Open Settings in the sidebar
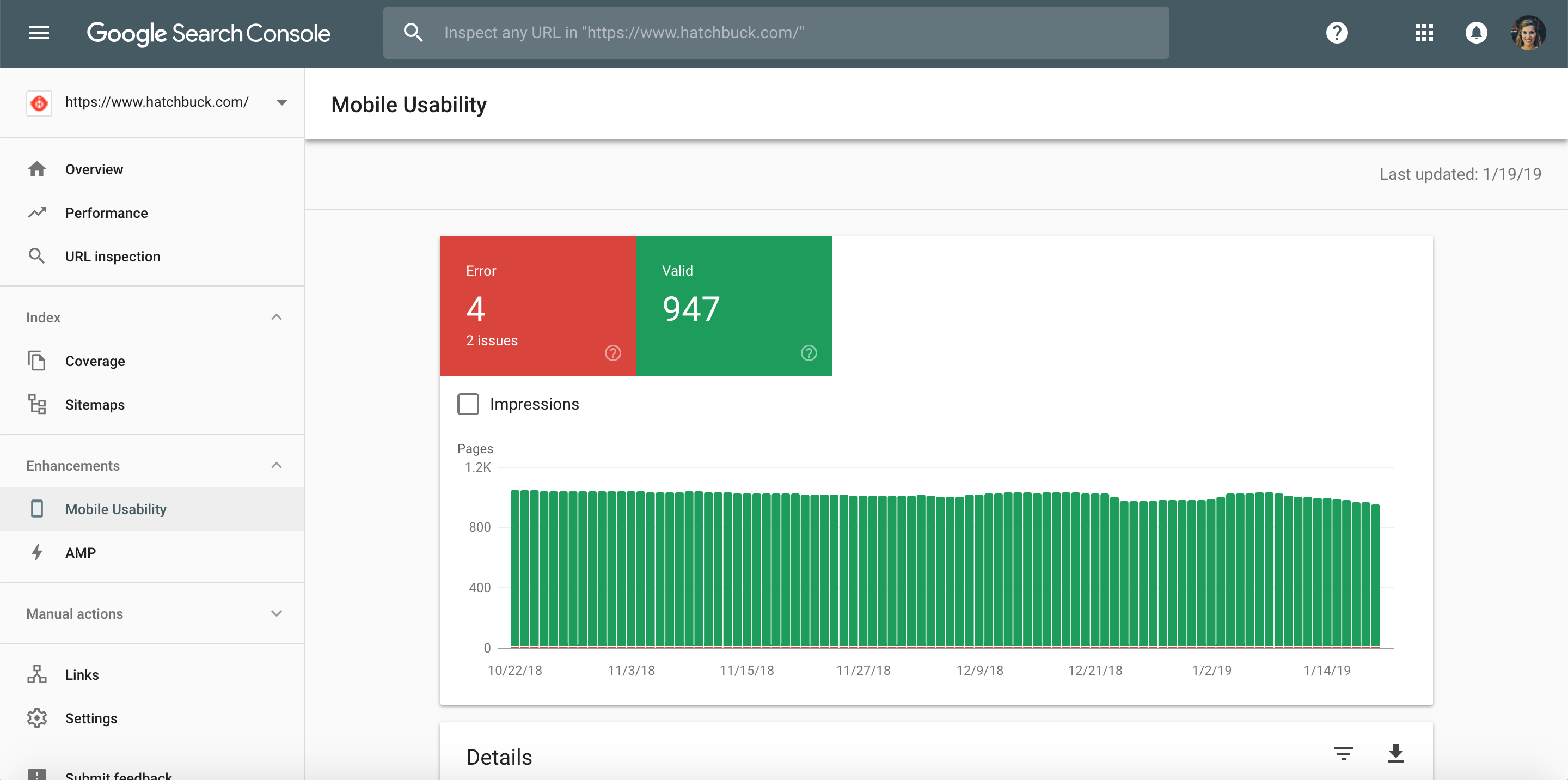The image size is (1568, 780). (x=152, y=718)
